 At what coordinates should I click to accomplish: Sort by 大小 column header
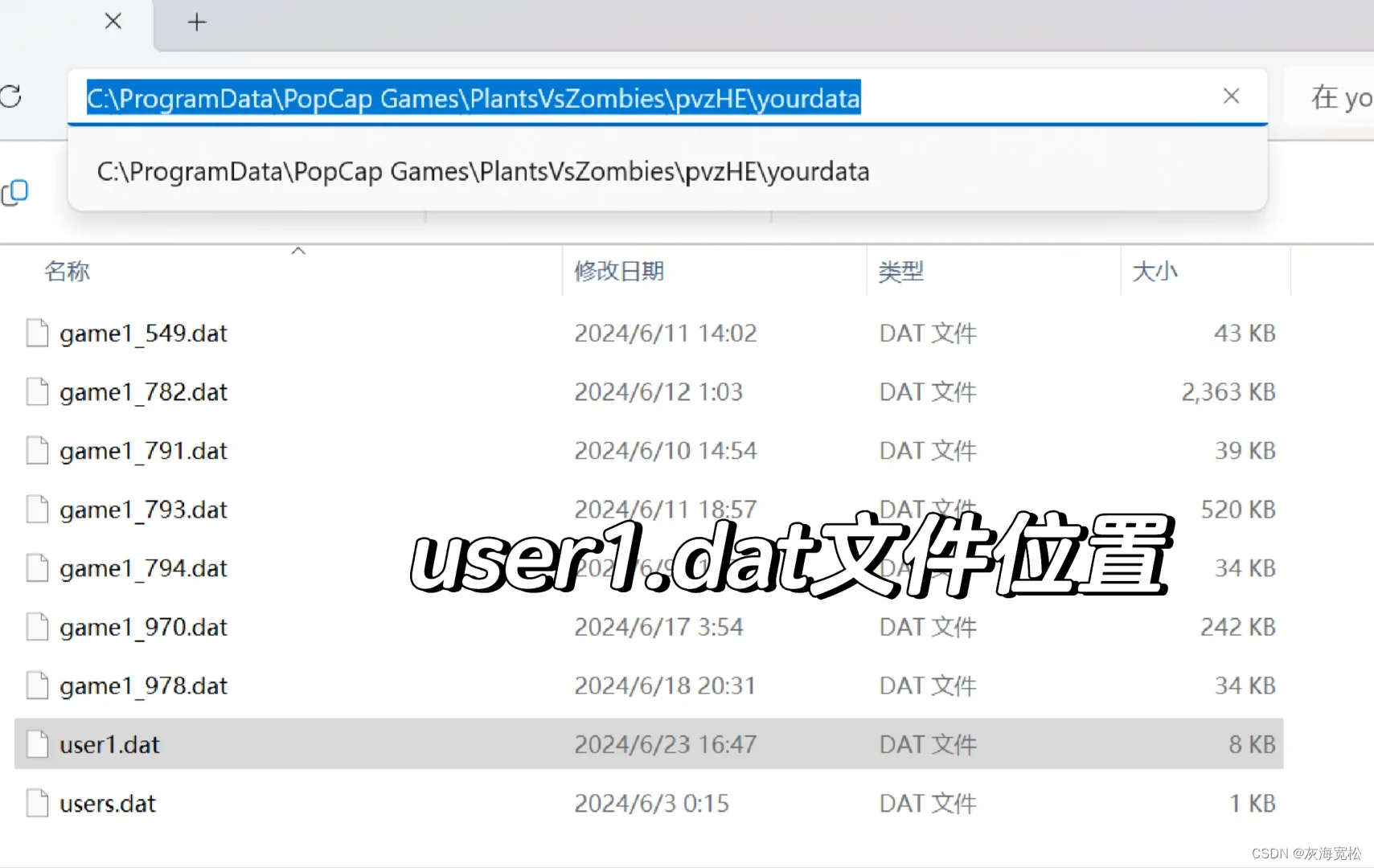click(x=1155, y=271)
